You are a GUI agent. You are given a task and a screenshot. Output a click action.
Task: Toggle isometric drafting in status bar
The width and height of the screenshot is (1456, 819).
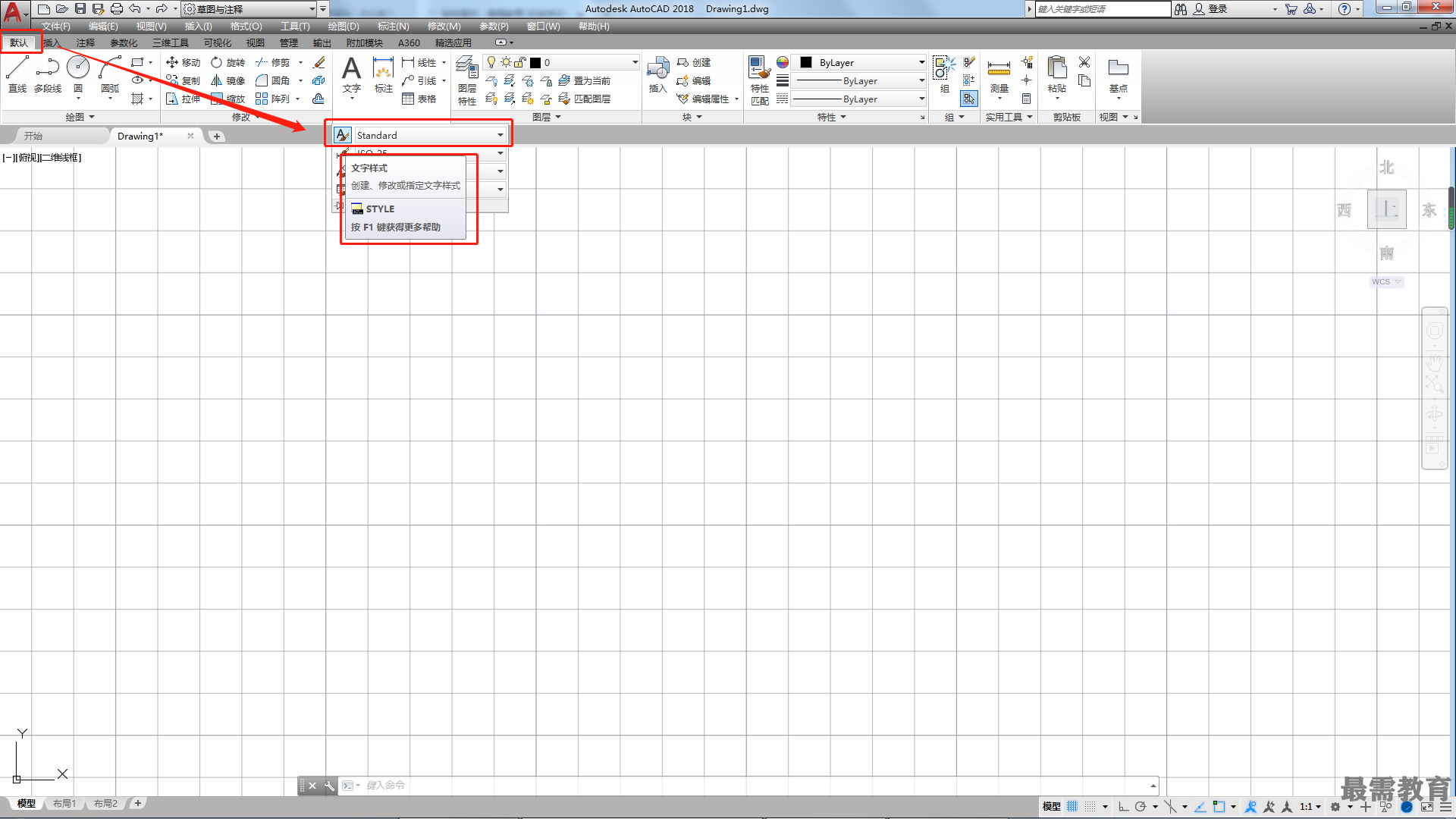1171,807
